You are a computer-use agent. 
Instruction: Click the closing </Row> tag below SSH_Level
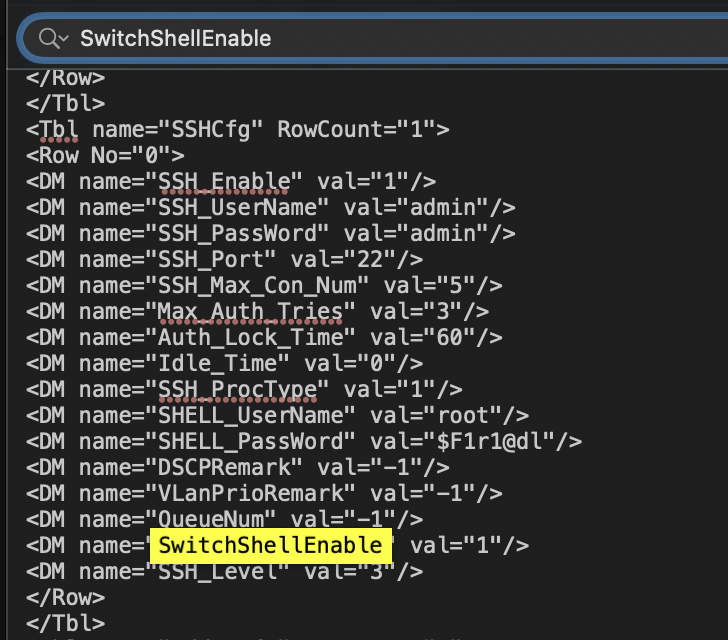pos(65,597)
